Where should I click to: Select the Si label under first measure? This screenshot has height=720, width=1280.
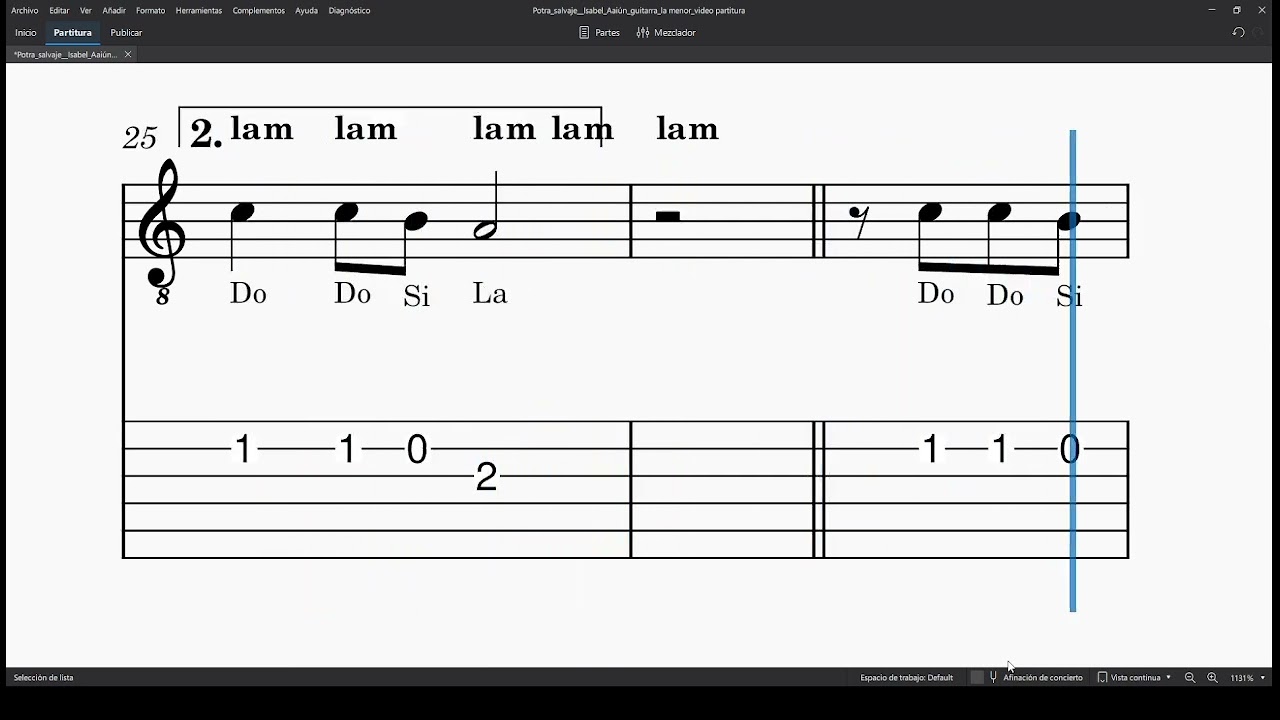click(x=417, y=296)
